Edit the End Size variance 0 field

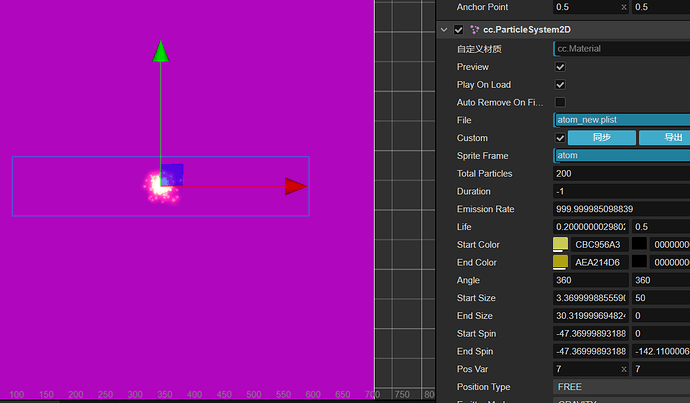point(661,315)
